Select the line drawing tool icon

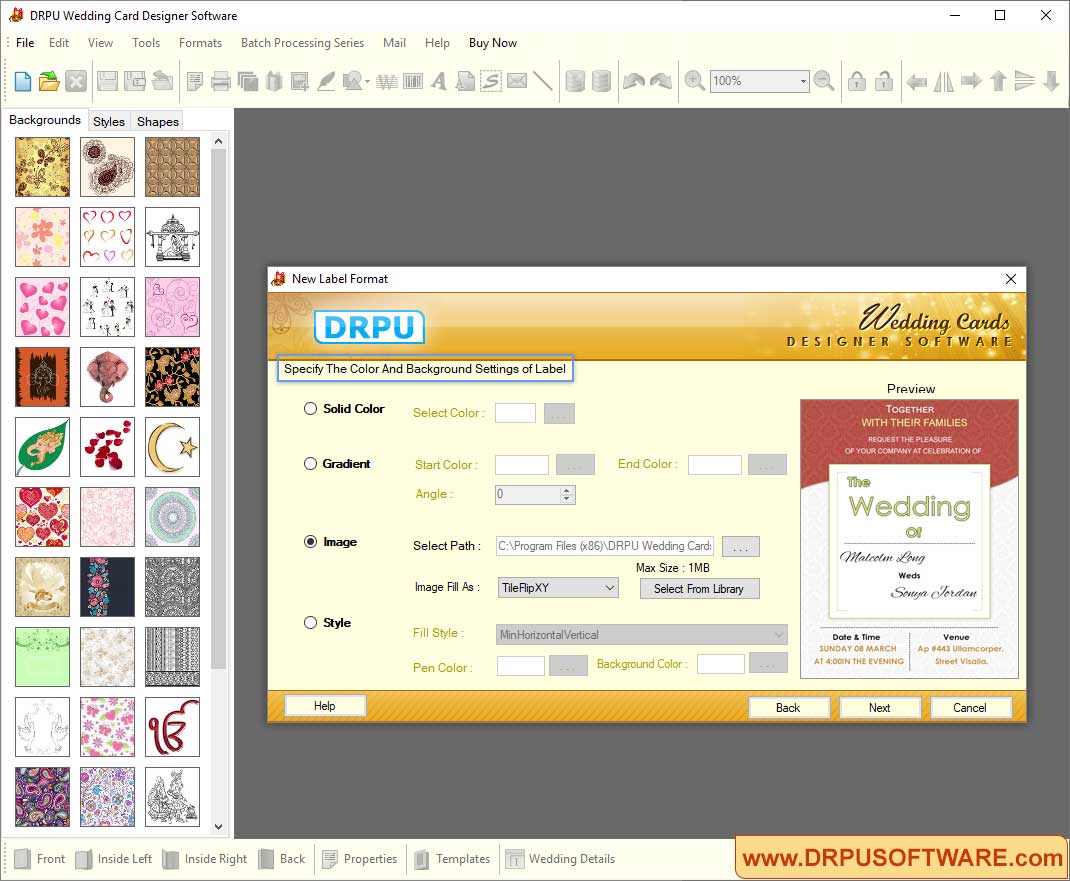click(x=543, y=81)
